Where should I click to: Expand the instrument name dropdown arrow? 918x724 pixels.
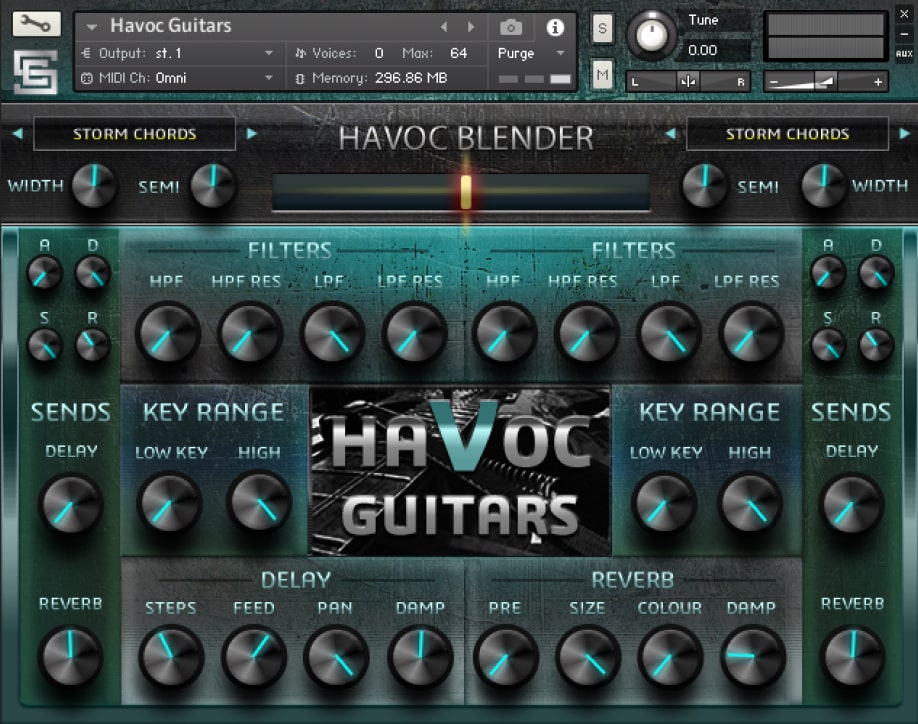click(91, 27)
